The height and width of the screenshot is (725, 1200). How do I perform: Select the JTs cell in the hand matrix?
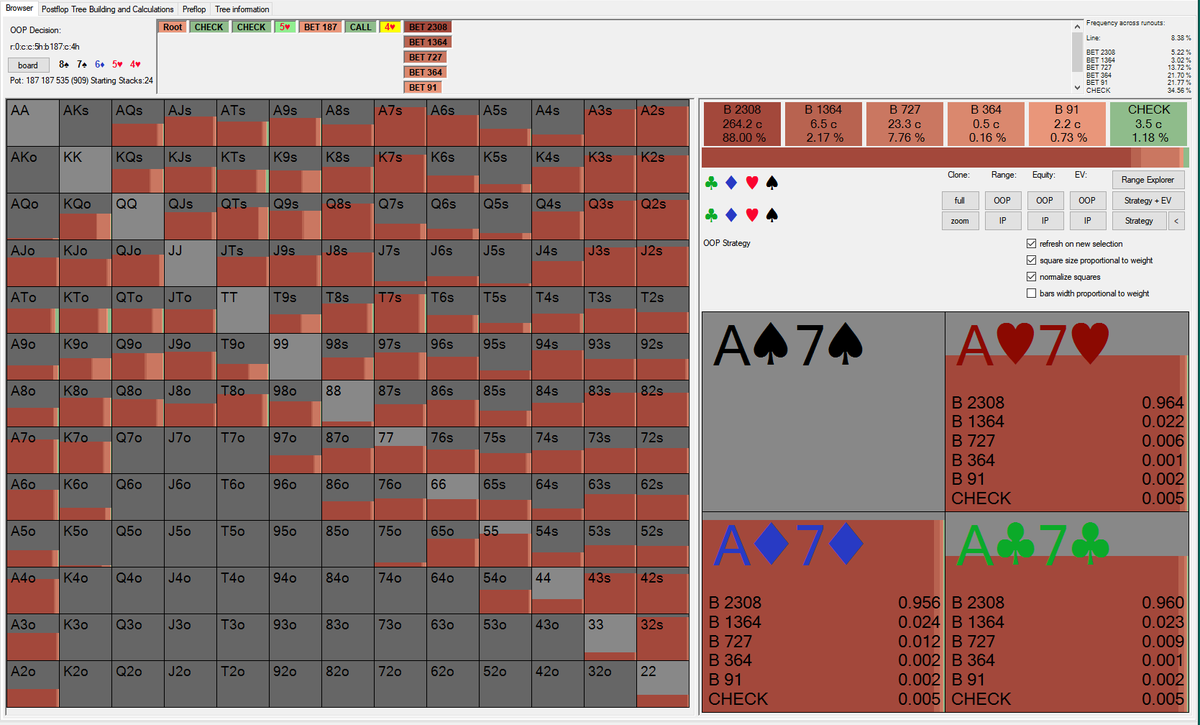click(243, 264)
